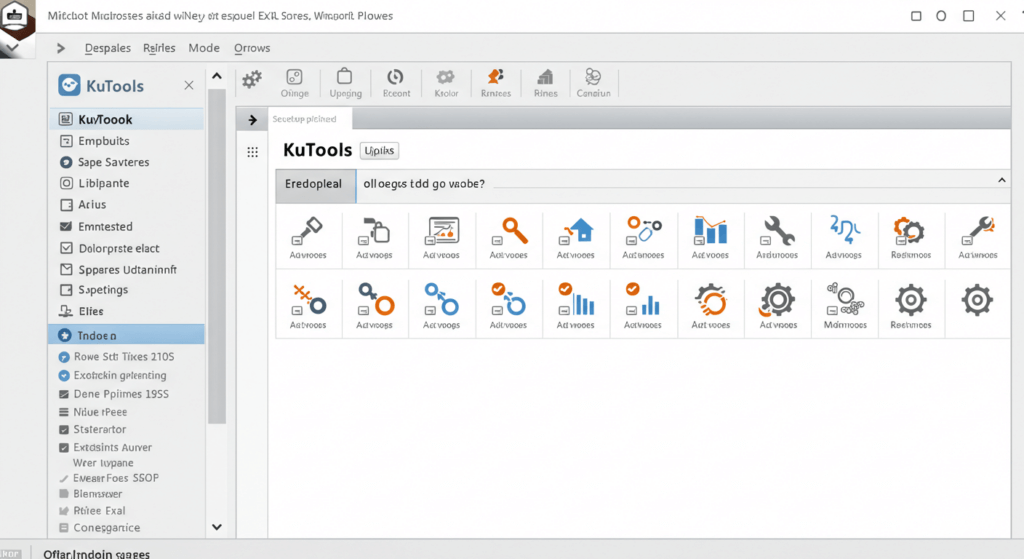Toggle the Dolorprste elact checkbox
The width and height of the screenshot is (1024, 559).
click(x=66, y=248)
